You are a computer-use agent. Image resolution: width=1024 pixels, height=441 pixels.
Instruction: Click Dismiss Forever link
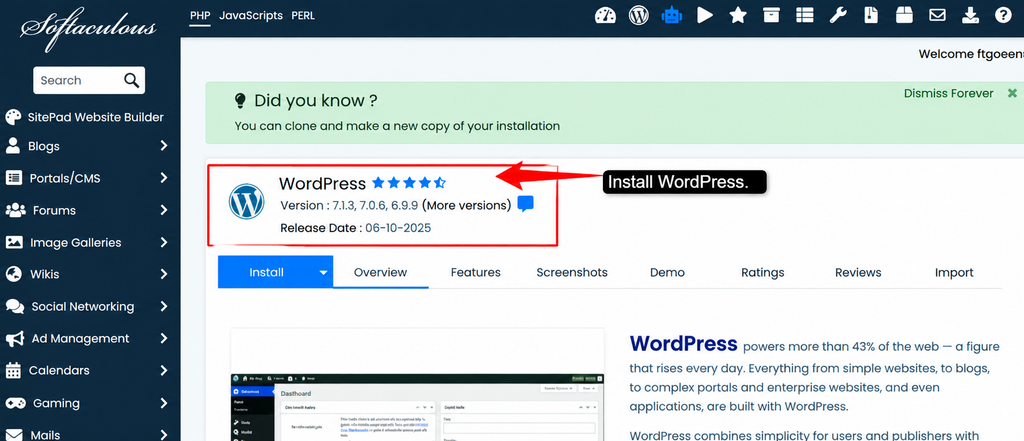(x=948, y=93)
